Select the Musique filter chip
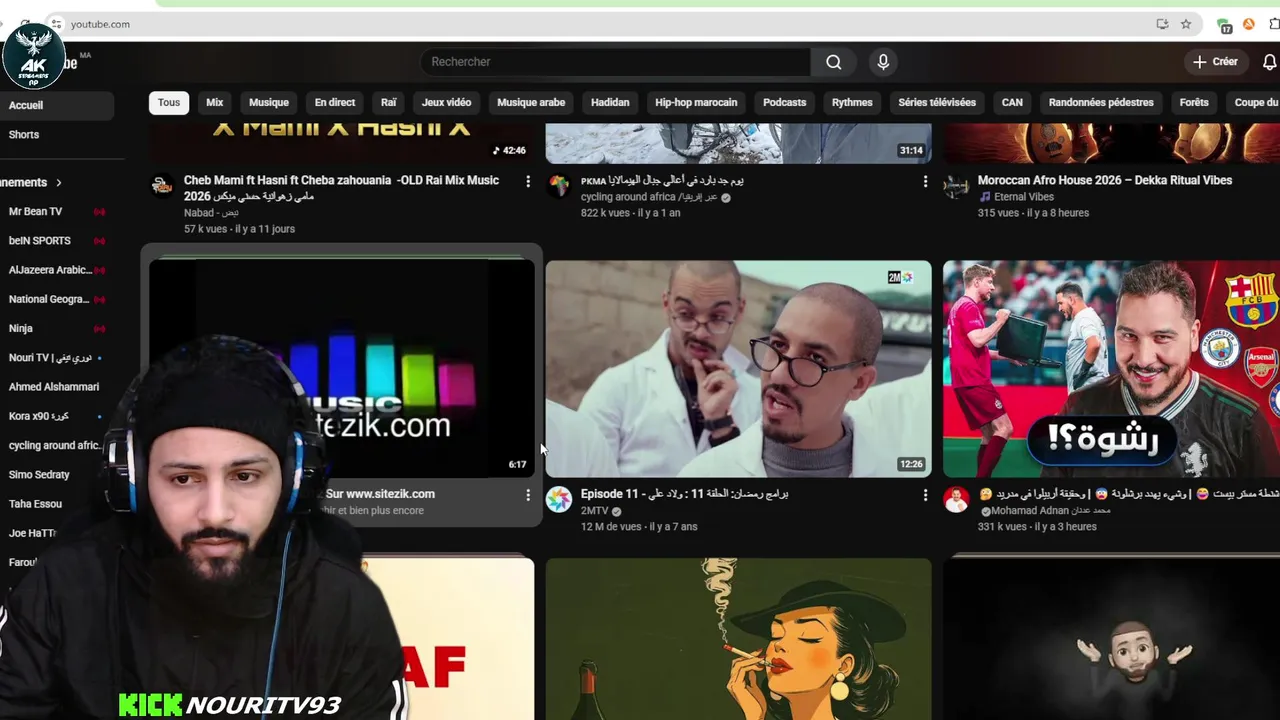The width and height of the screenshot is (1280, 720). tap(269, 102)
